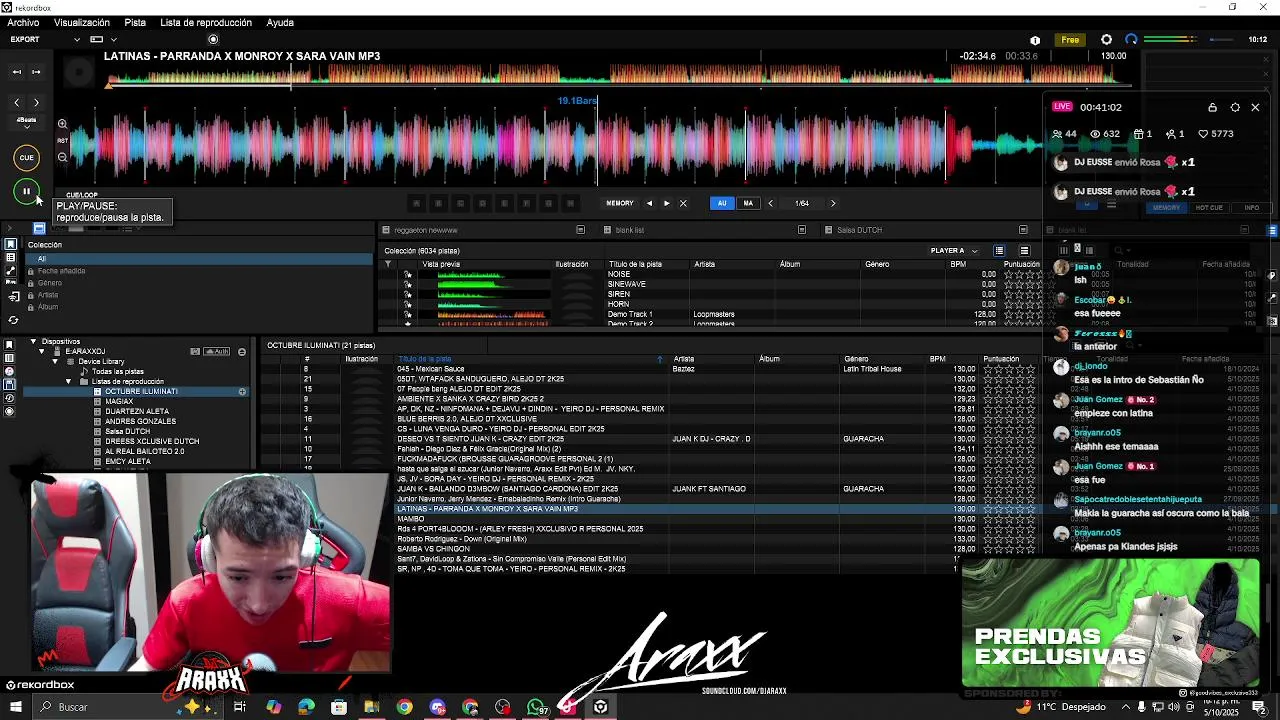Delete memory cue with X icon
The image size is (1280, 720).
pos(683,203)
